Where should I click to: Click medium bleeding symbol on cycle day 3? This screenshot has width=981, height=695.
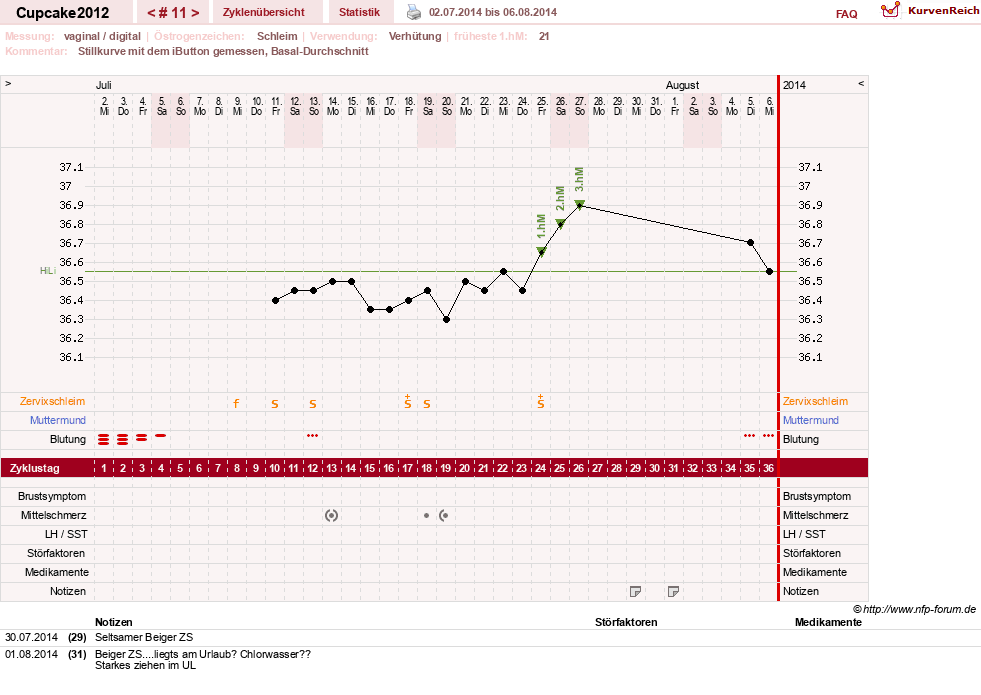(141, 438)
